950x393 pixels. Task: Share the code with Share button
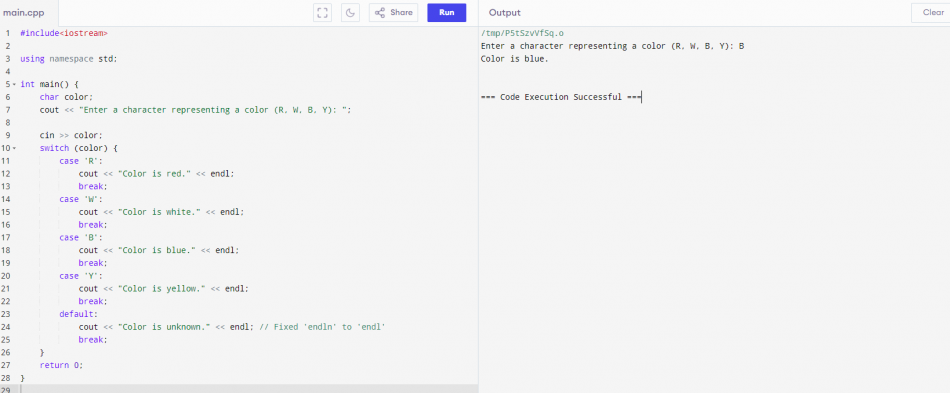pyautogui.click(x=393, y=12)
